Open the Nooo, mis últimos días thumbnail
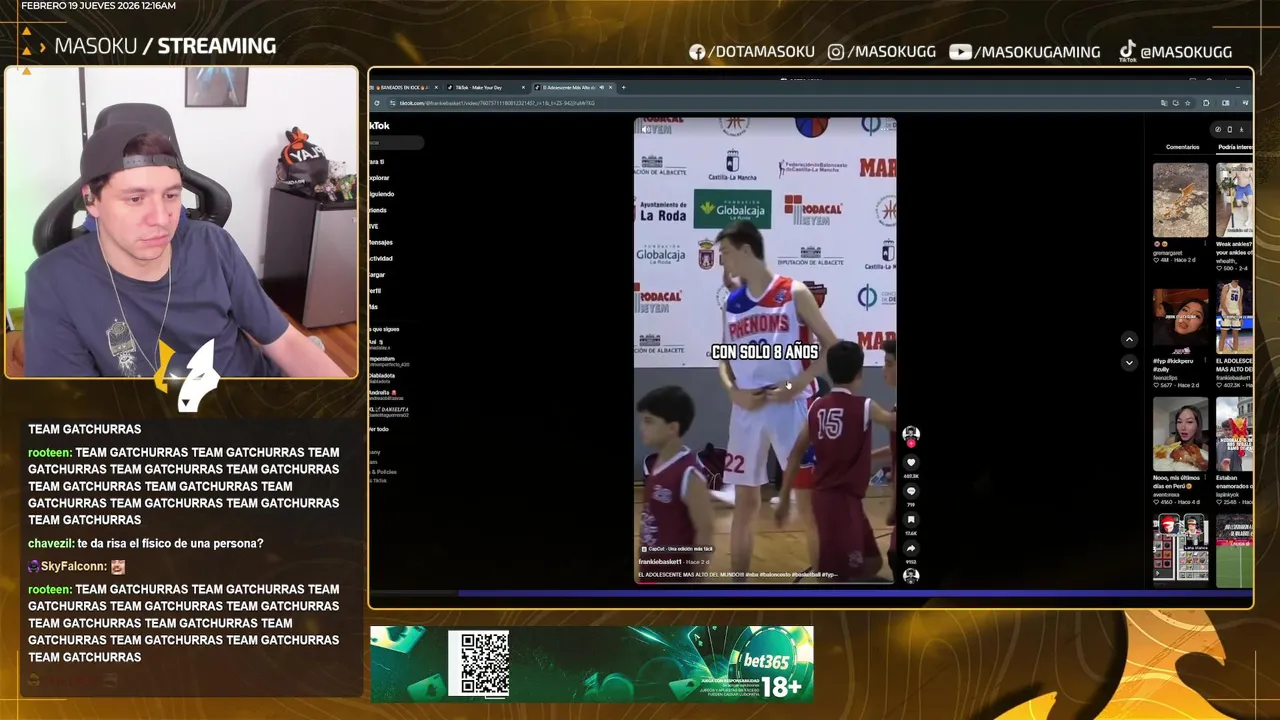The width and height of the screenshot is (1280, 720). point(1180,433)
